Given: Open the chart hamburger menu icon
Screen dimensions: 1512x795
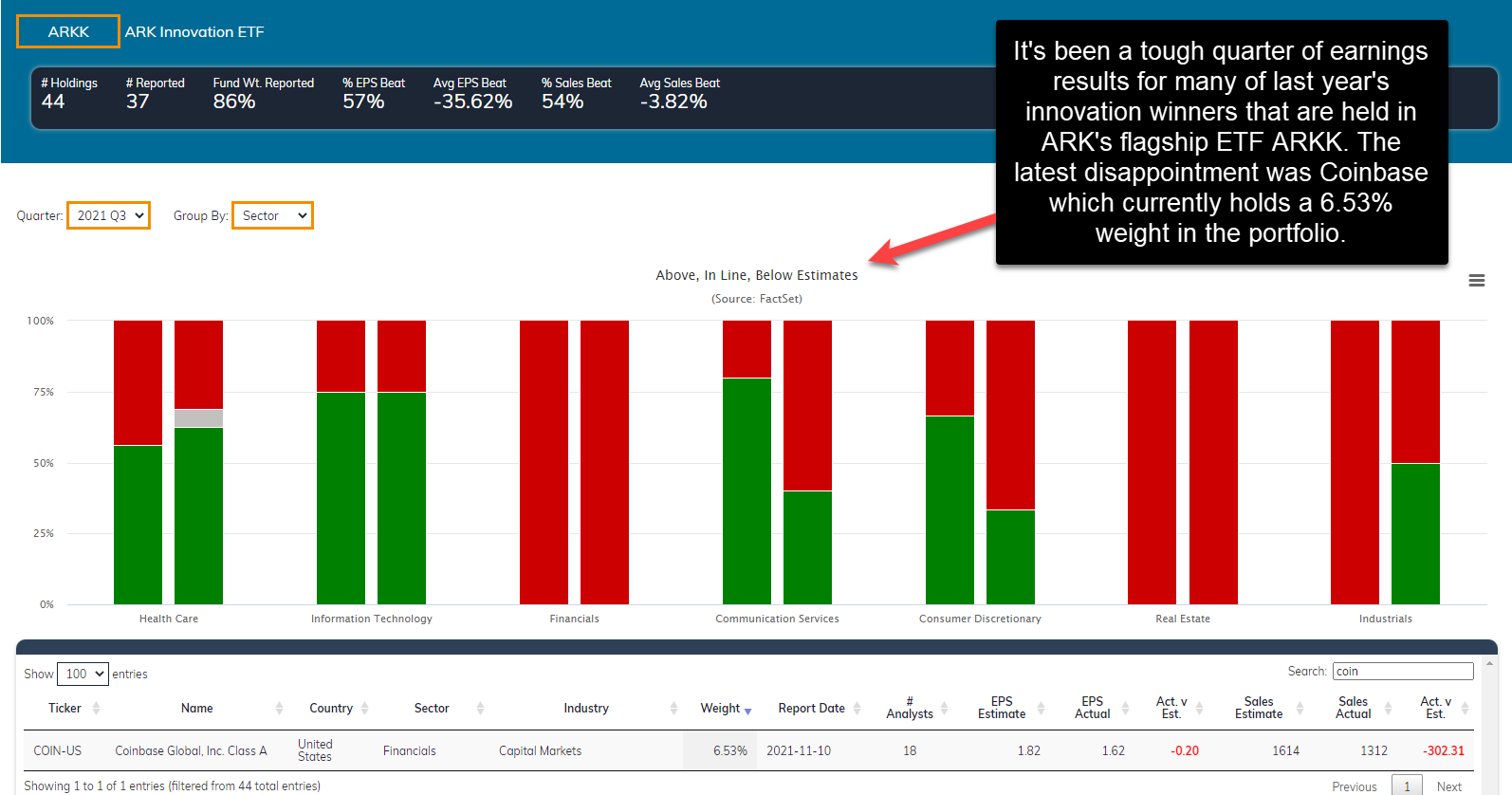Looking at the screenshot, I should click(1477, 281).
